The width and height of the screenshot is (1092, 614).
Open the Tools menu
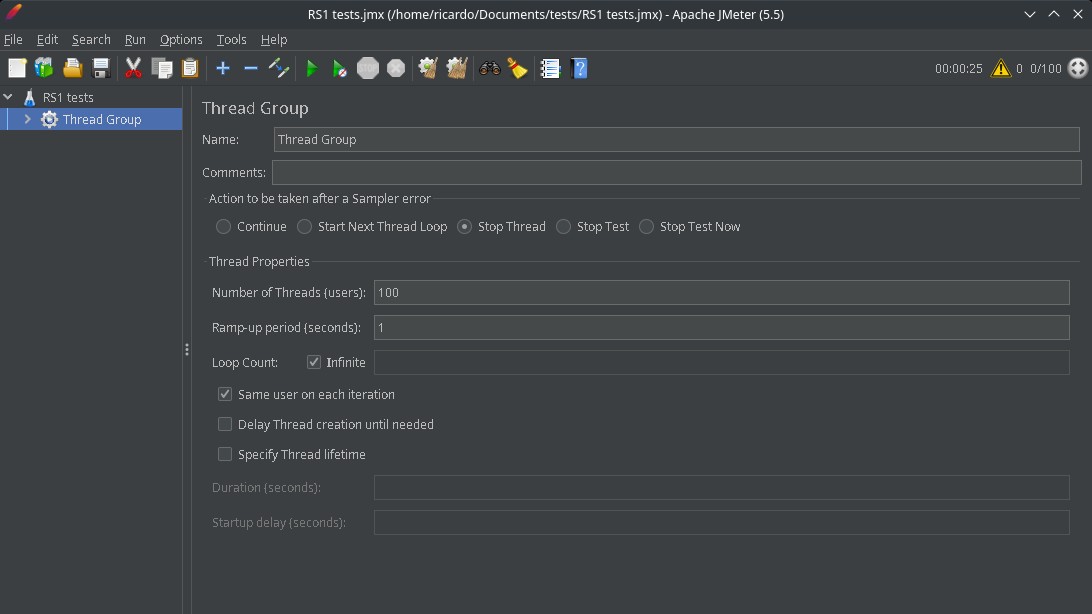point(231,40)
